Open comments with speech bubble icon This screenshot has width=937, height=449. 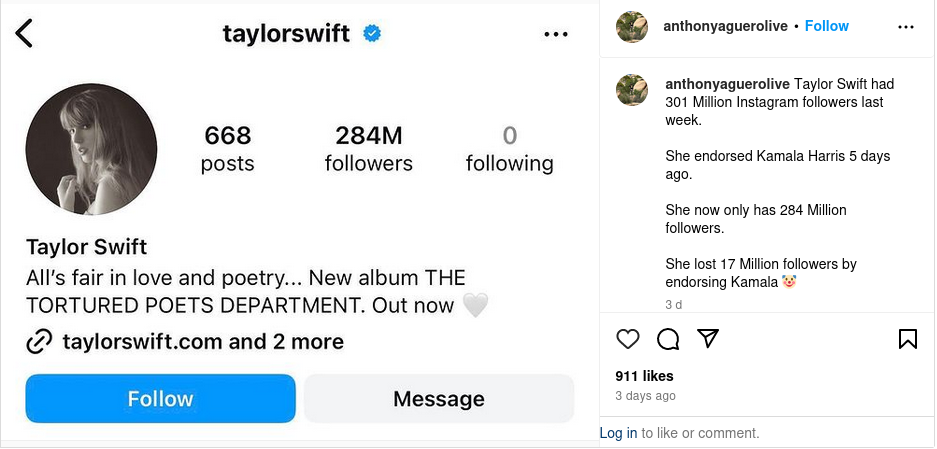(x=668, y=339)
